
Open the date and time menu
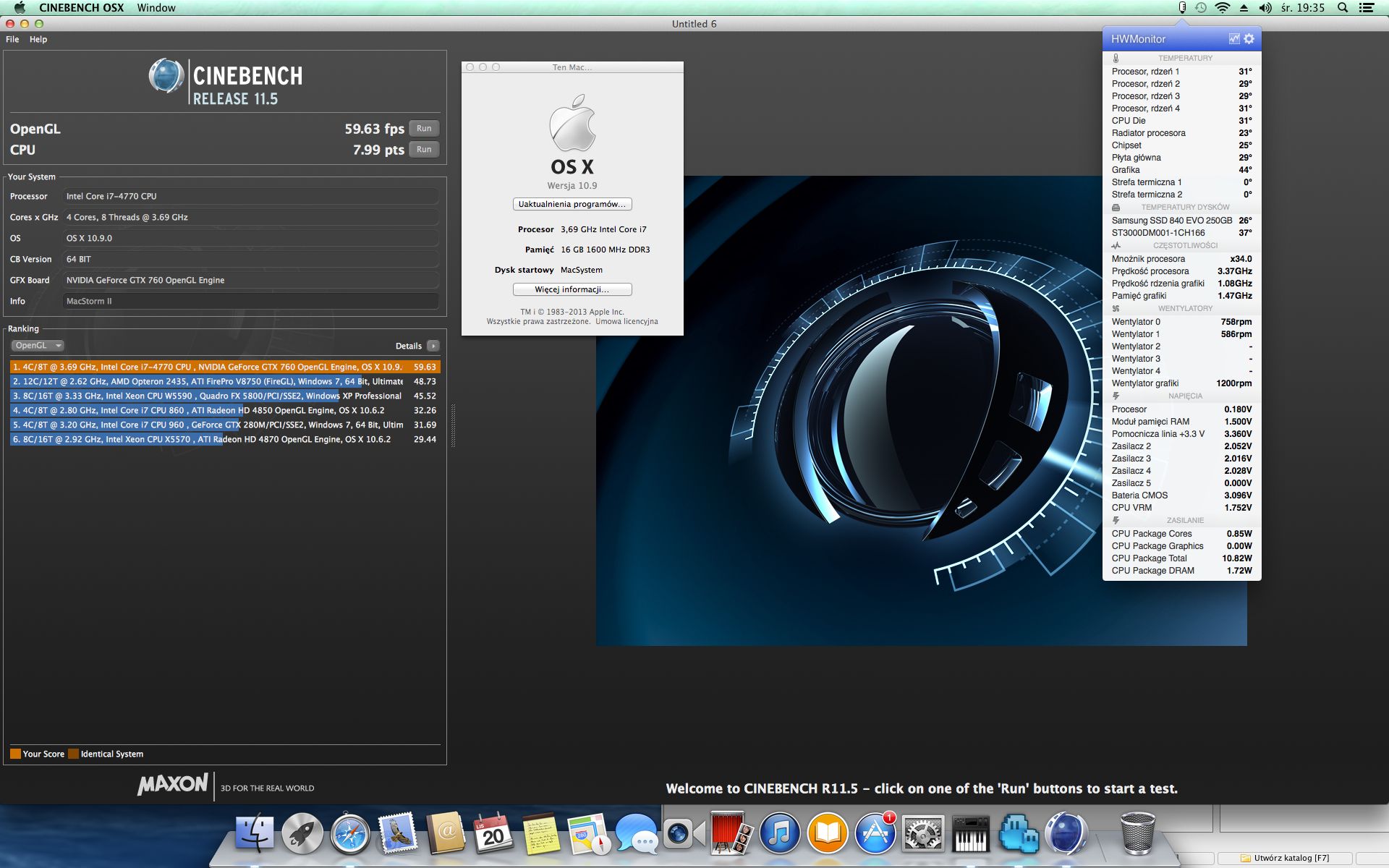coord(1302,8)
